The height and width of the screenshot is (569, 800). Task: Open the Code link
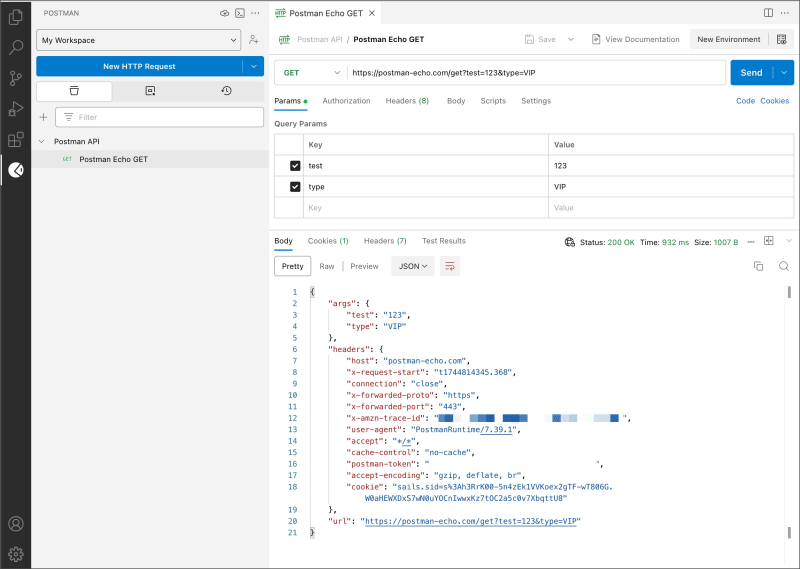click(745, 101)
